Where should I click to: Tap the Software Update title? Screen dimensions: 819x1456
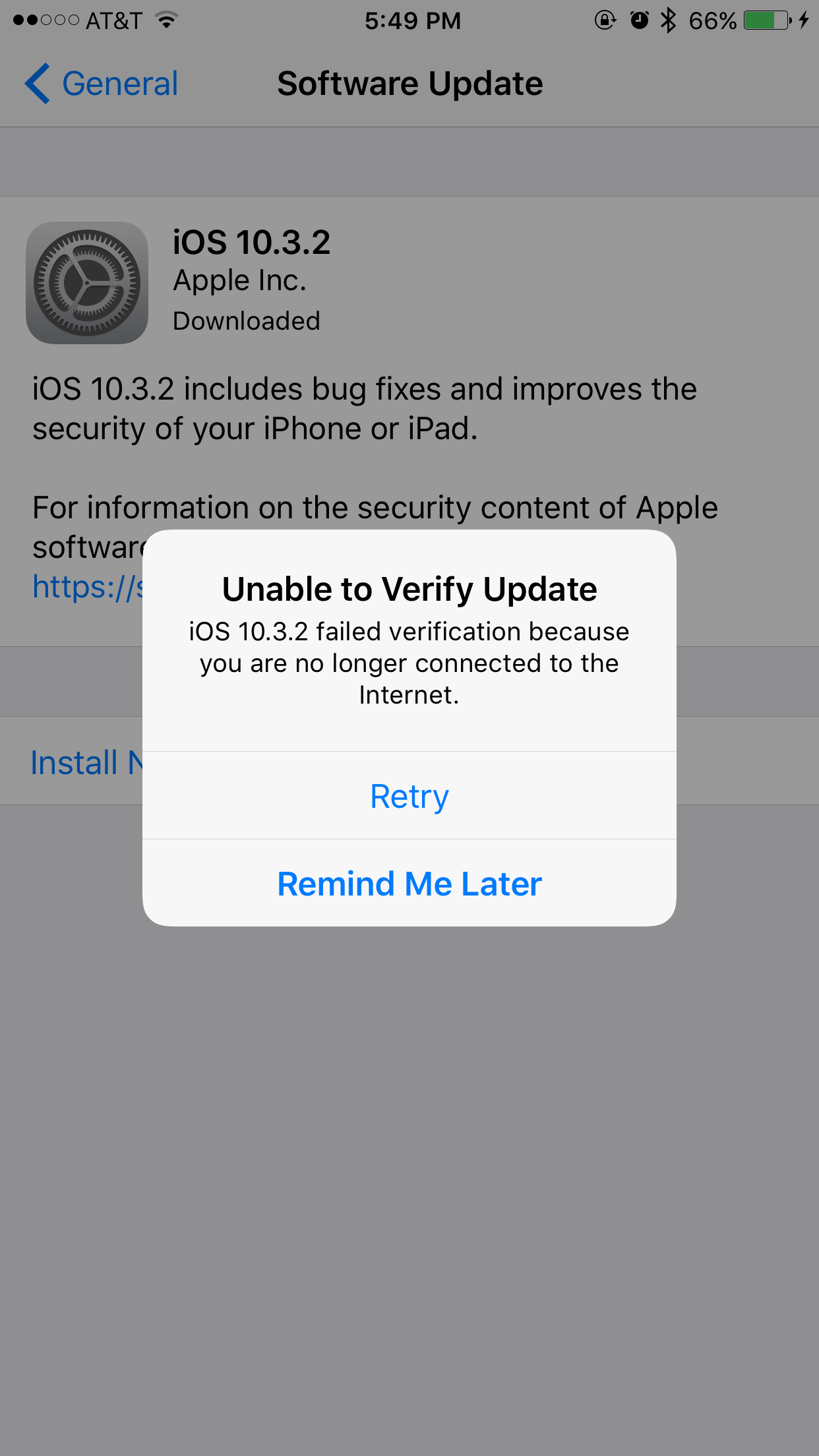pyautogui.click(x=409, y=84)
